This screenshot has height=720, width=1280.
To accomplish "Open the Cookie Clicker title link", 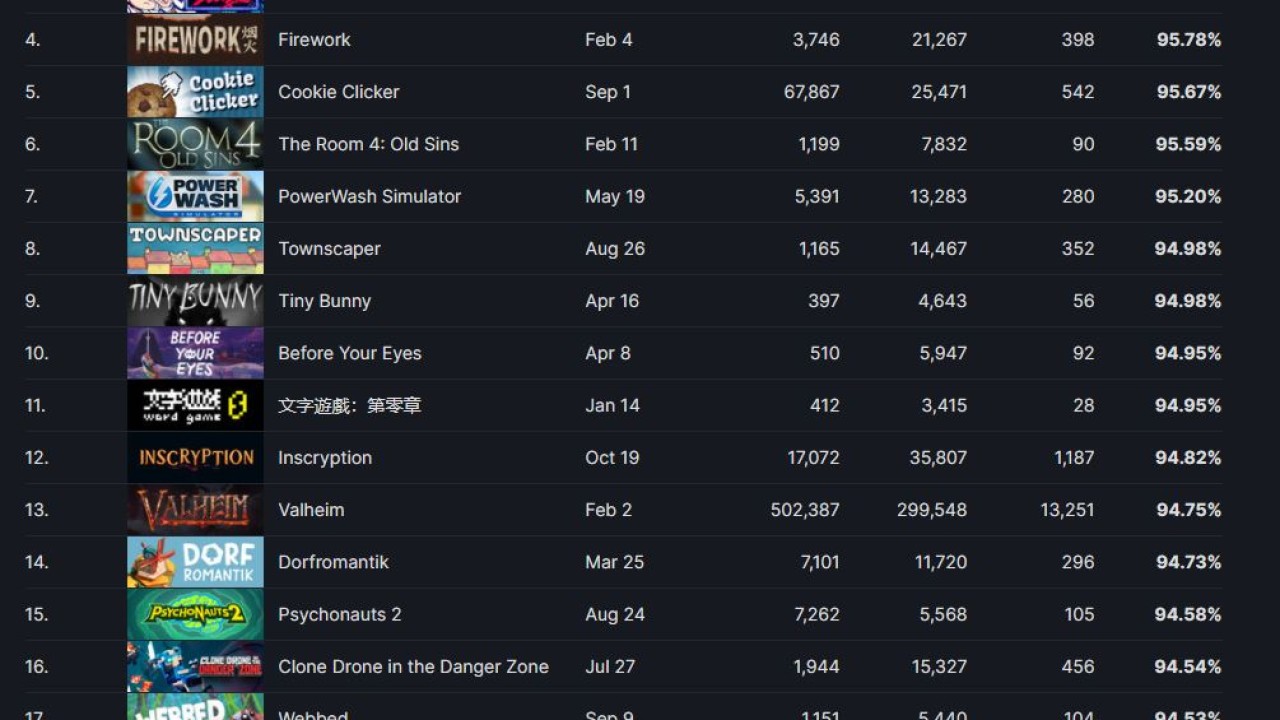I will (x=338, y=92).
